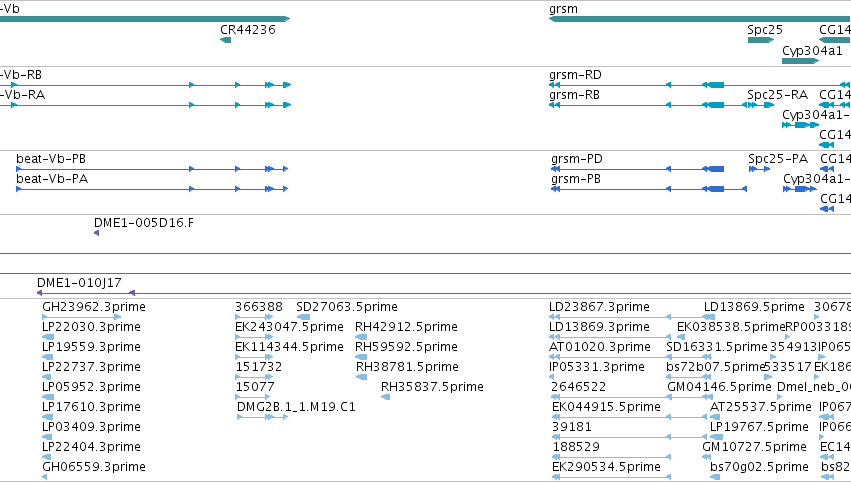
Task: Select the beat-Vb-PA protein feature
Action: point(152,189)
